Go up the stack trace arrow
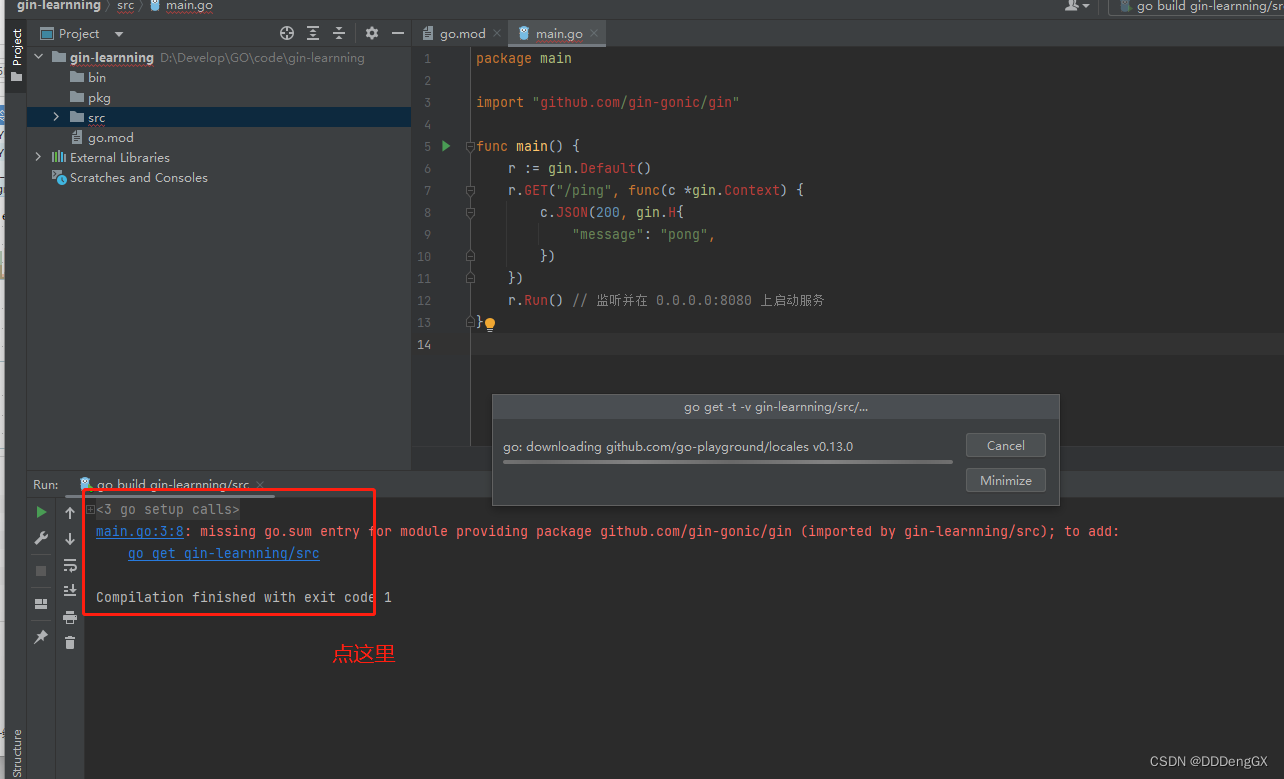 70,513
